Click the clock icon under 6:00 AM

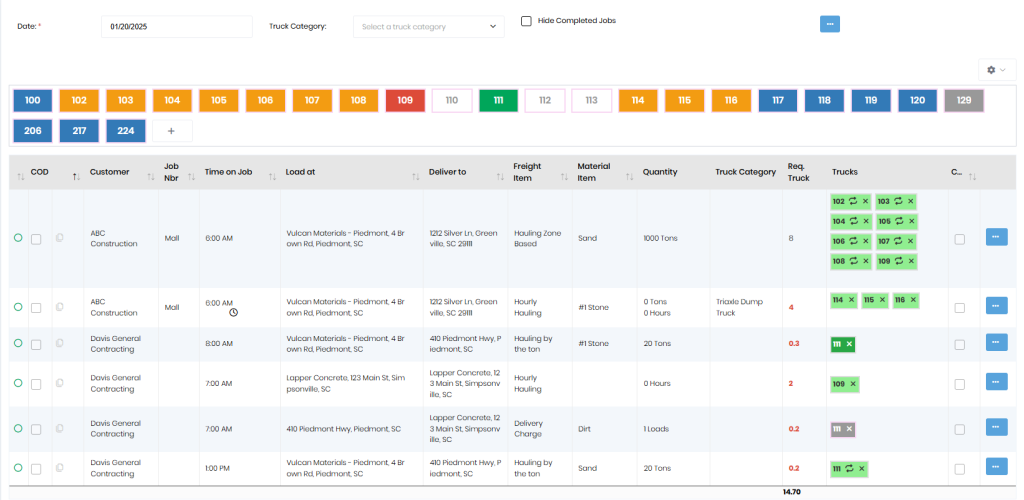click(x=233, y=312)
